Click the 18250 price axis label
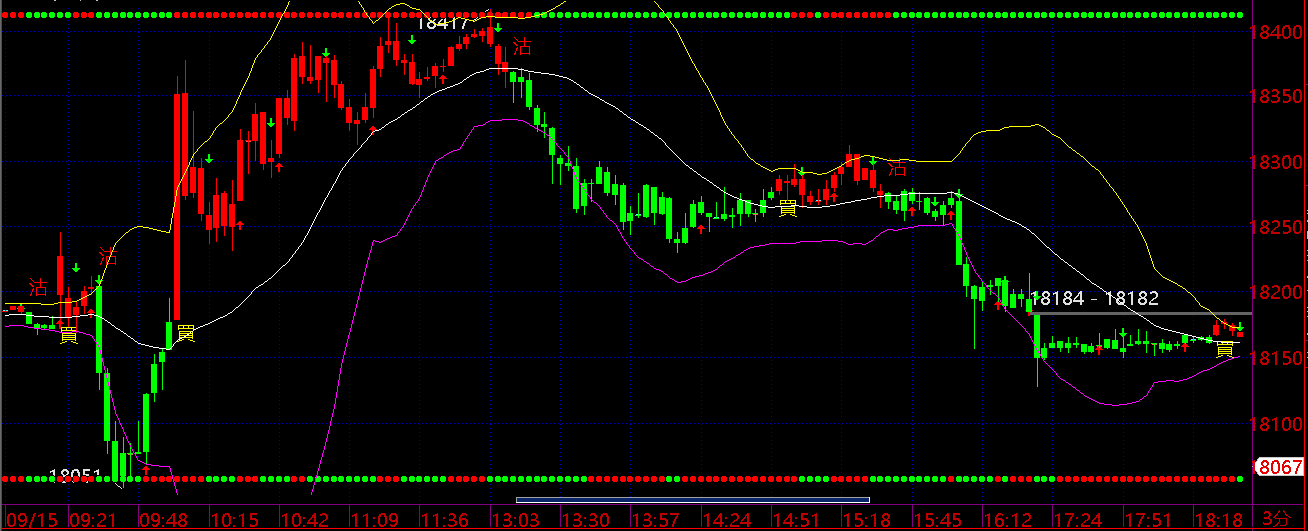 1275,228
